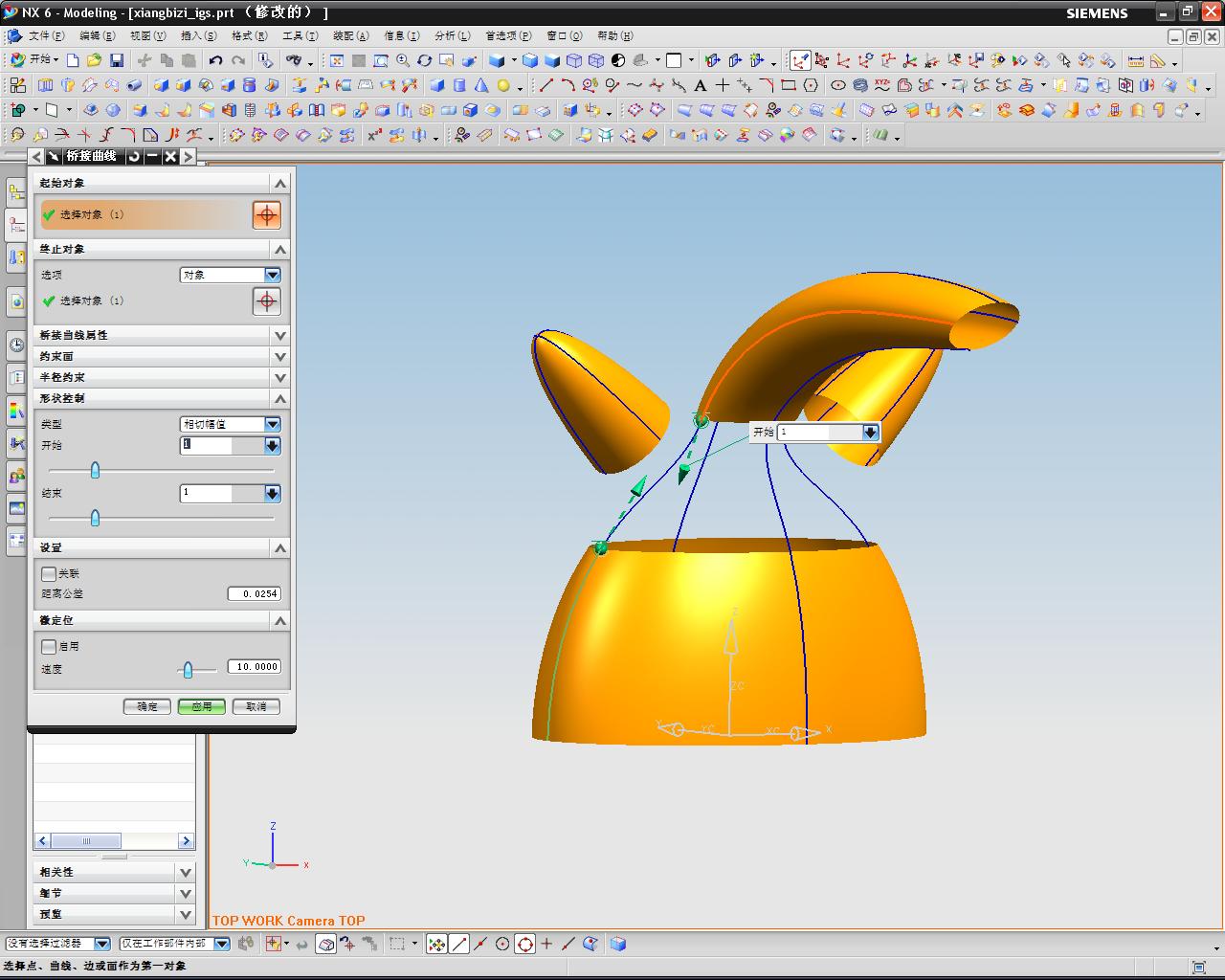Click the yellow Sphere primitive icon
The image size is (1225, 980).
pos(503,85)
